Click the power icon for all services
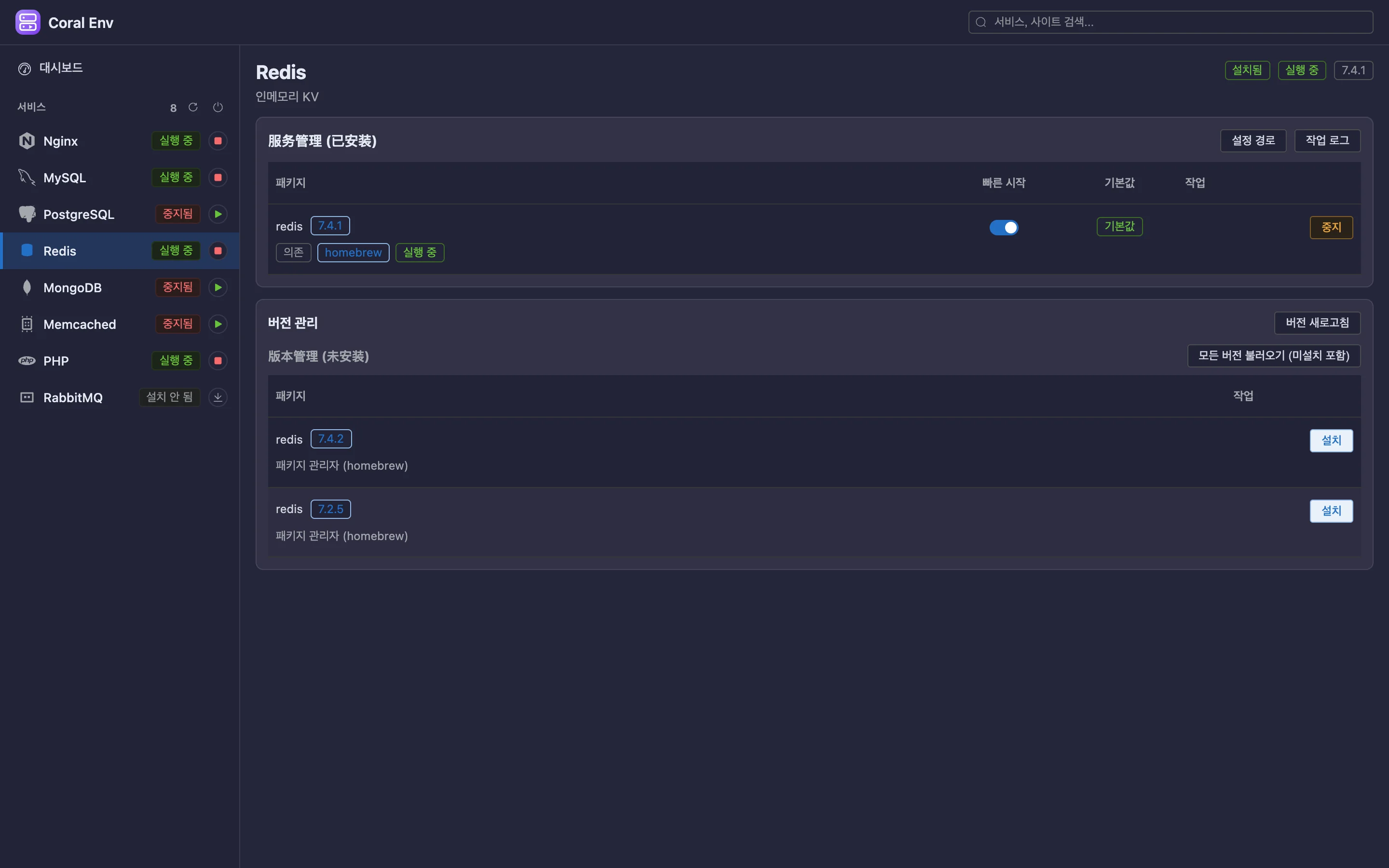The width and height of the screenshot is (1389, 868). (218, 108)
